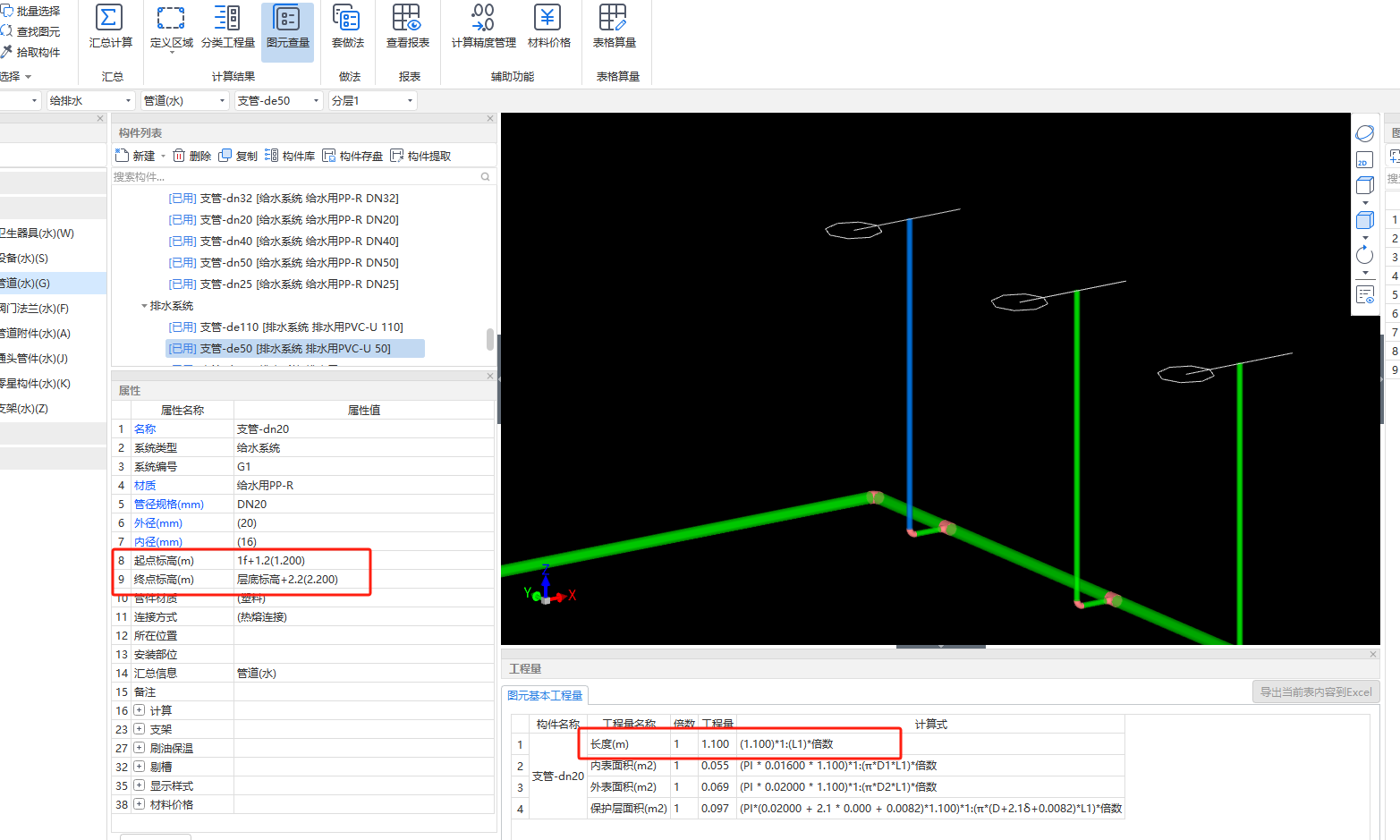Open 分类工程量 tool

(228, 27)
